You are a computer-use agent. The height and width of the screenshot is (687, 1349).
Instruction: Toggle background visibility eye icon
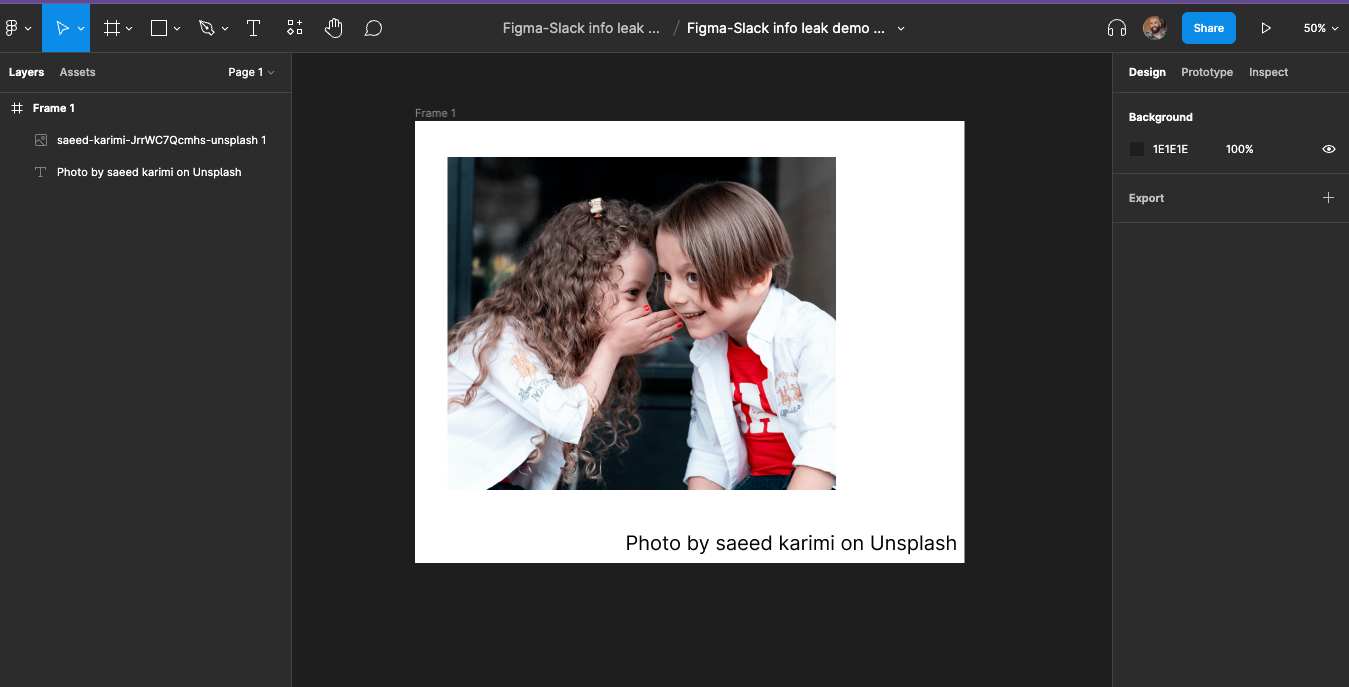tap(1329, 149)
